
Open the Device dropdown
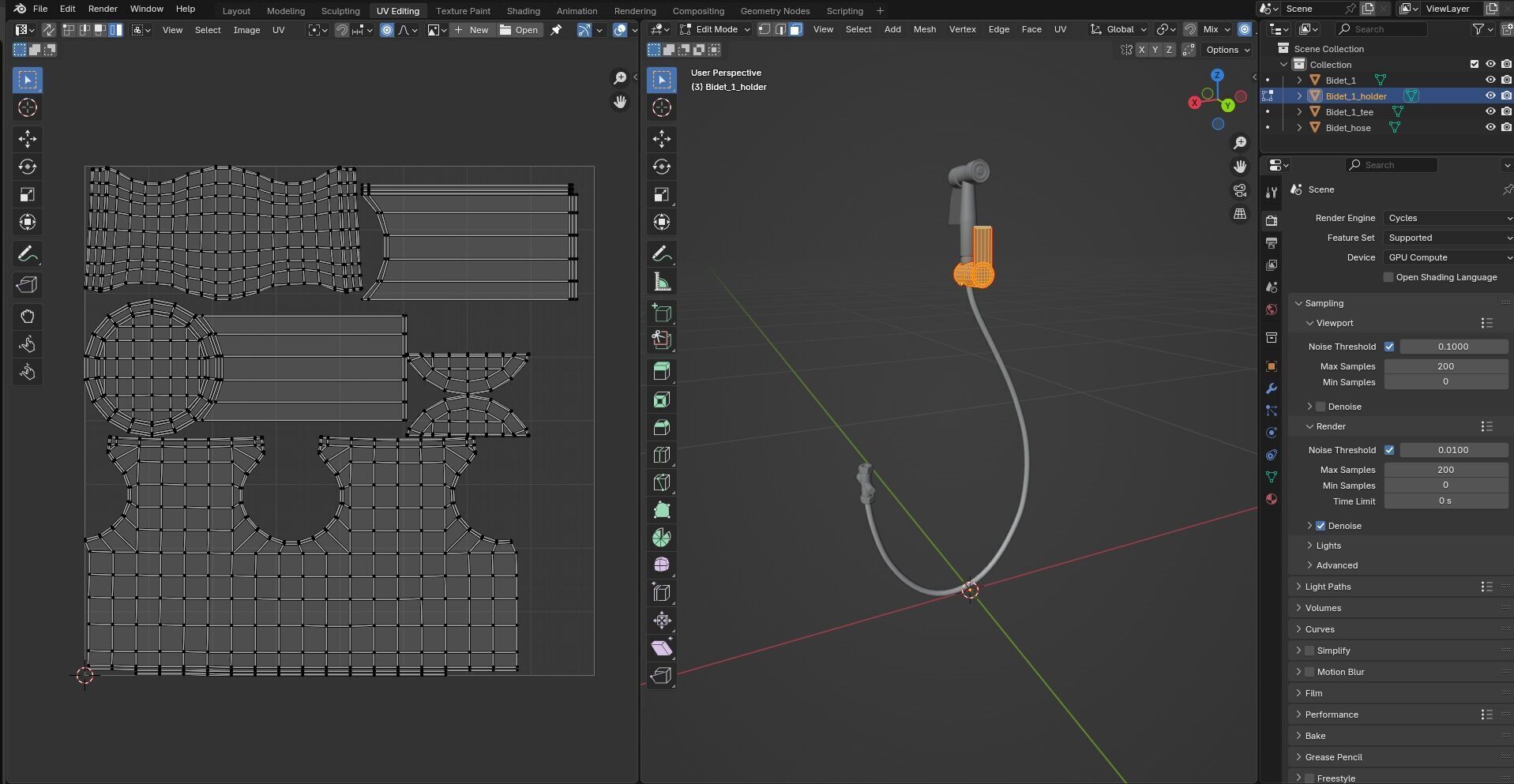1448,257
